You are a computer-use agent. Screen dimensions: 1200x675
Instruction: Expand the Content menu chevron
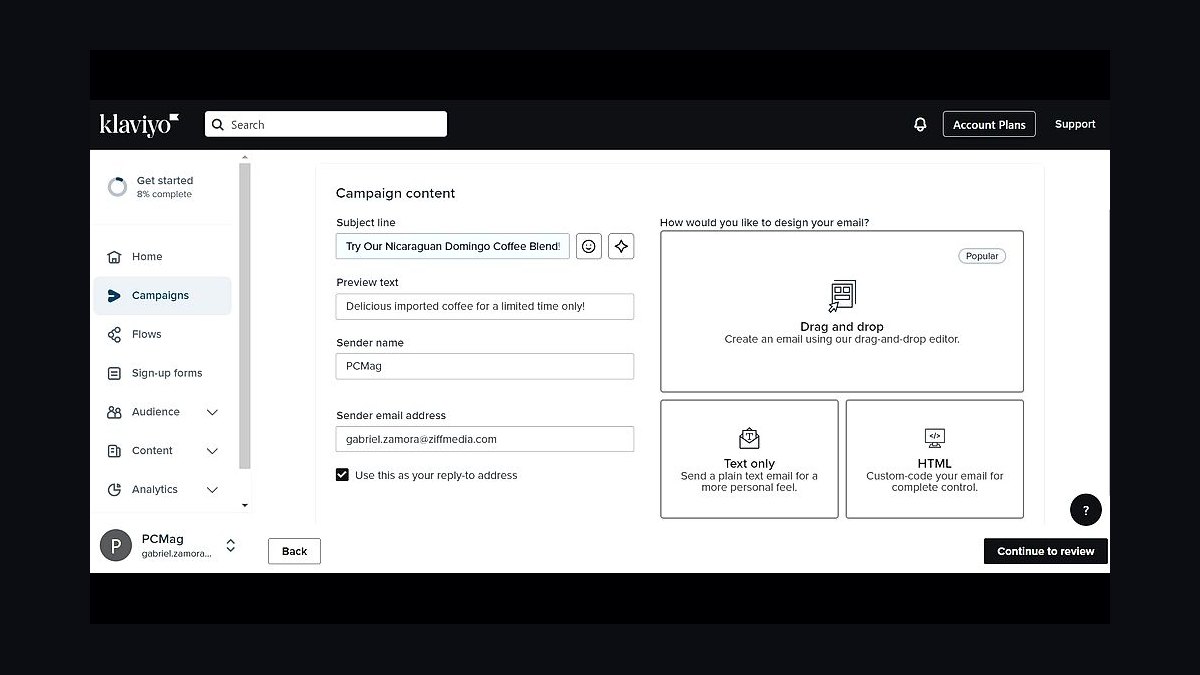tap(212, 451)
